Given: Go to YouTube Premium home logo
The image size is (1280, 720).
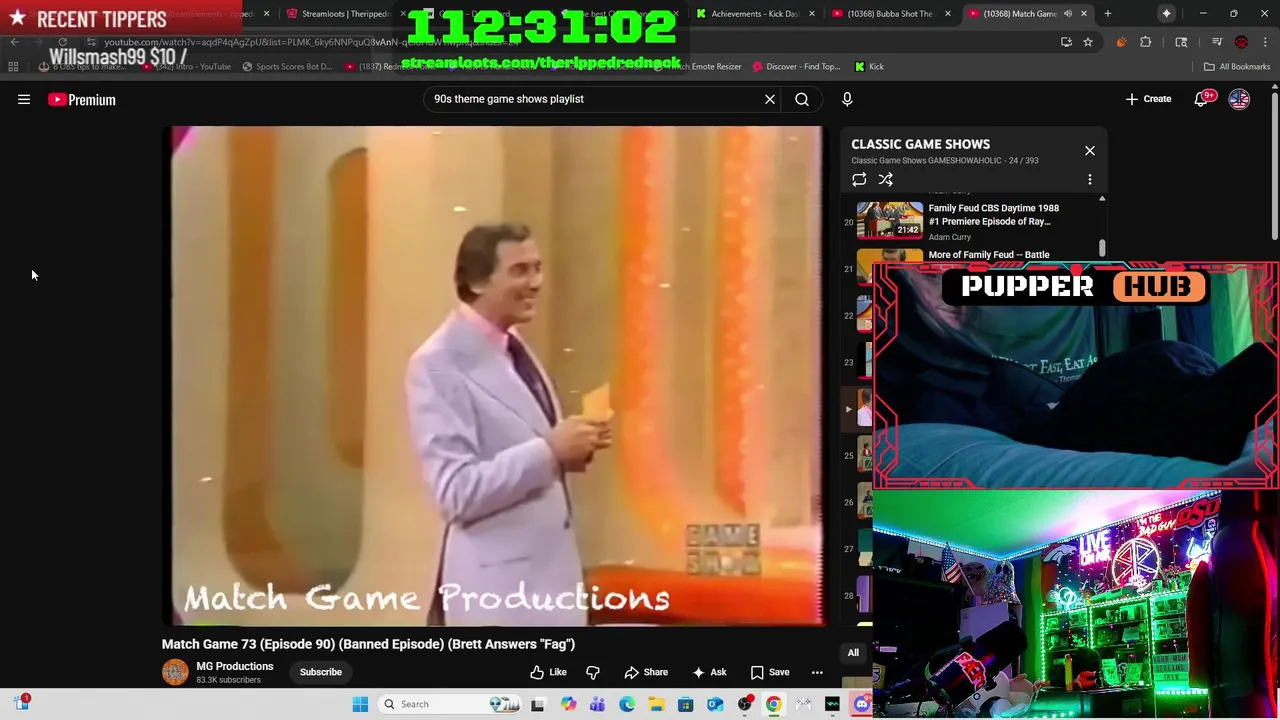Looking at the screenshot, I should tap(82, 99).
